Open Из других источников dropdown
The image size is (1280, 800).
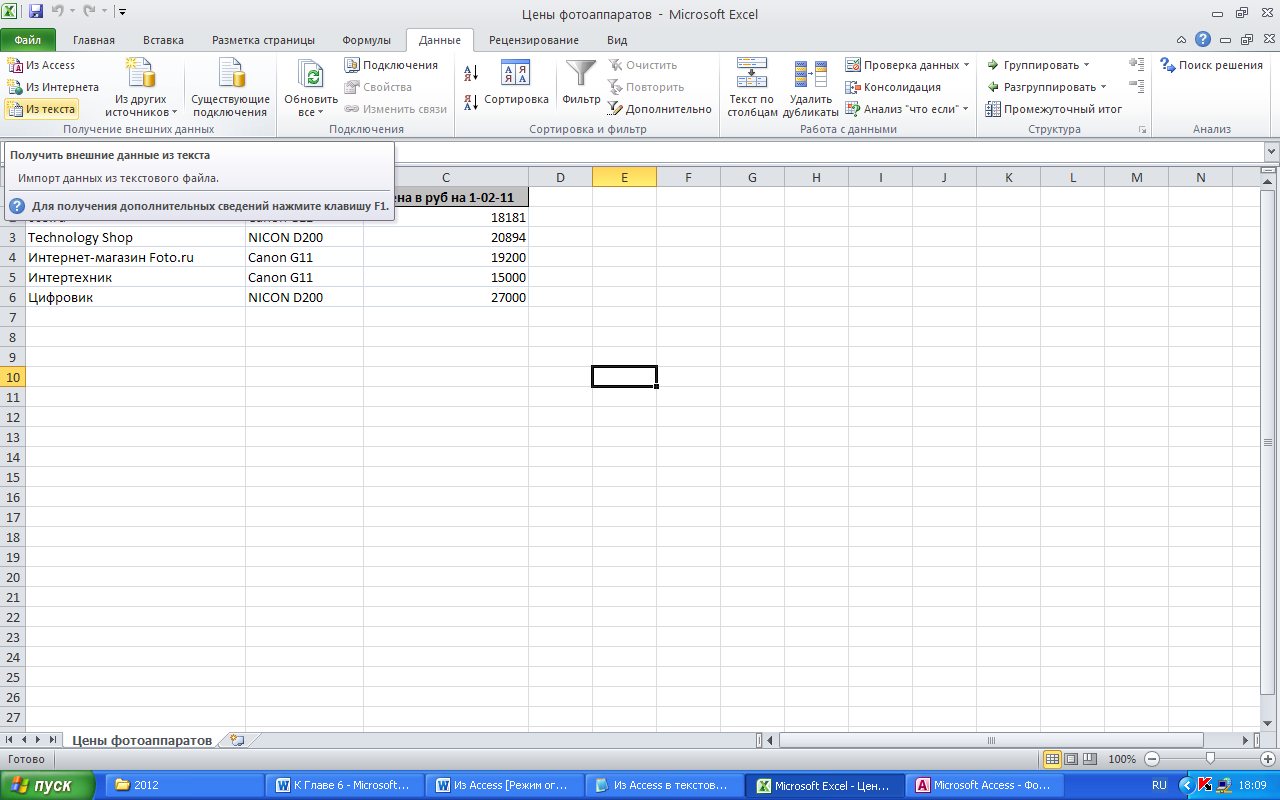[141, 88]
